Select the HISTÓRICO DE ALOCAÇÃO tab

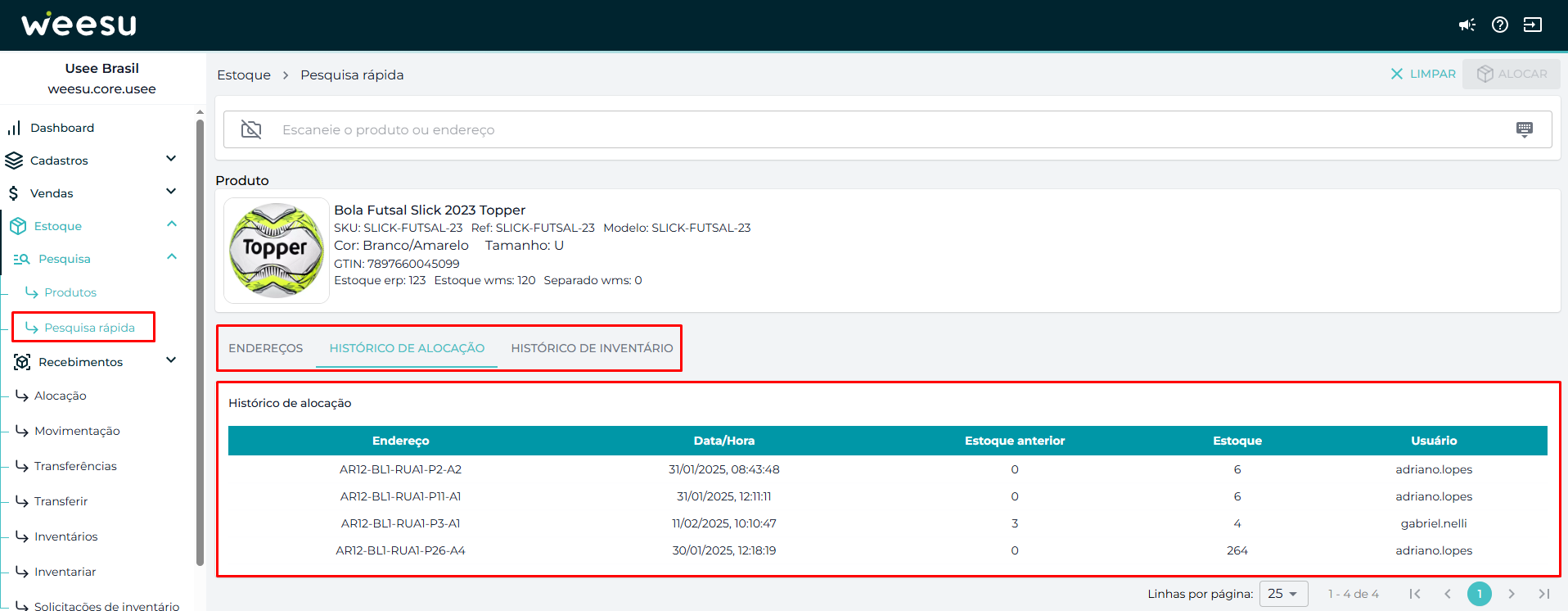point(407,348)
